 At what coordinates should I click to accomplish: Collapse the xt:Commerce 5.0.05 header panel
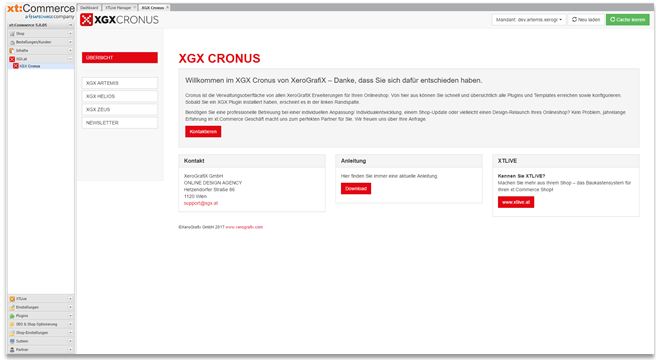(x=70, y=25)
